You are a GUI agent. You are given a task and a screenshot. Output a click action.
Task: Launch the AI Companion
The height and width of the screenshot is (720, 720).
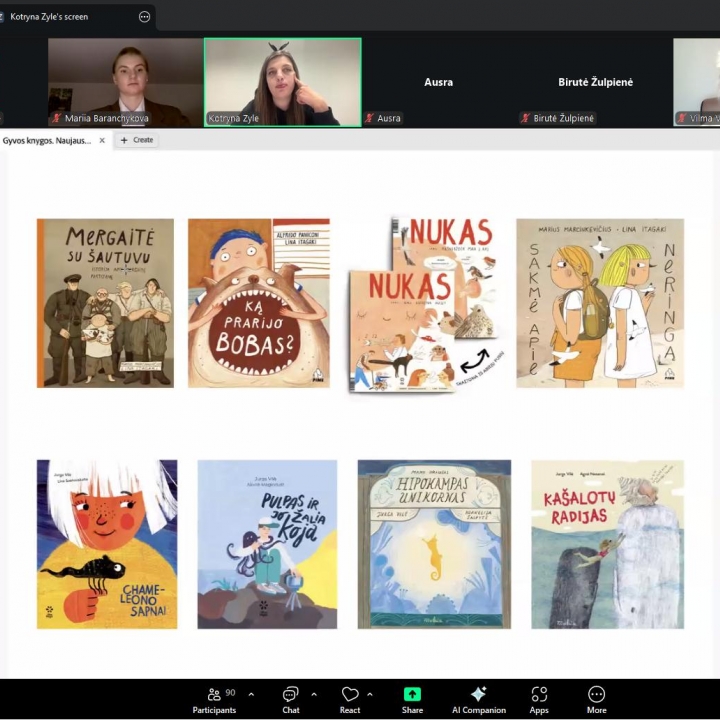478,697
